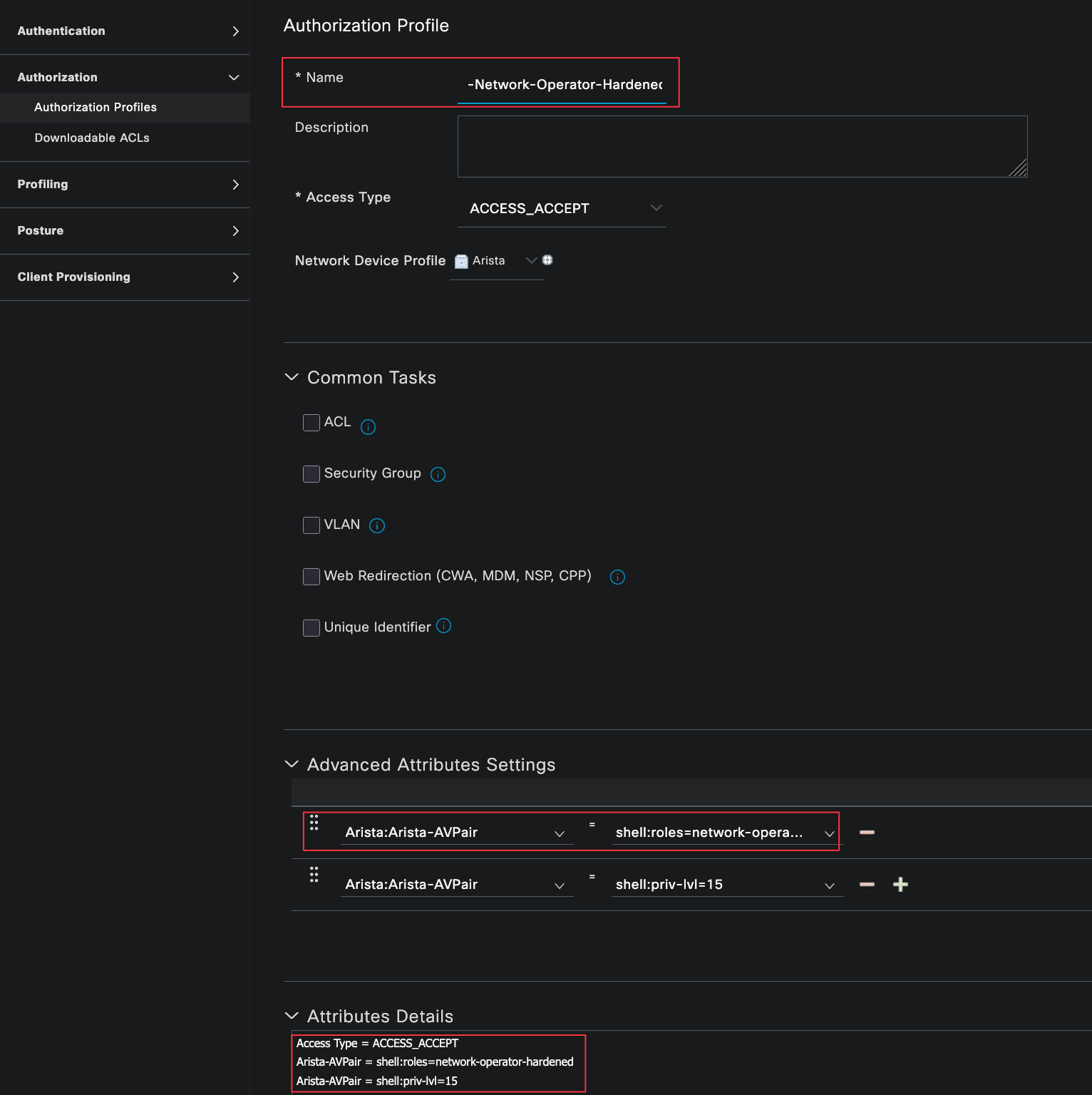
Task: Remove the shell:roles attribute row with minus icon
Action: 867,833
